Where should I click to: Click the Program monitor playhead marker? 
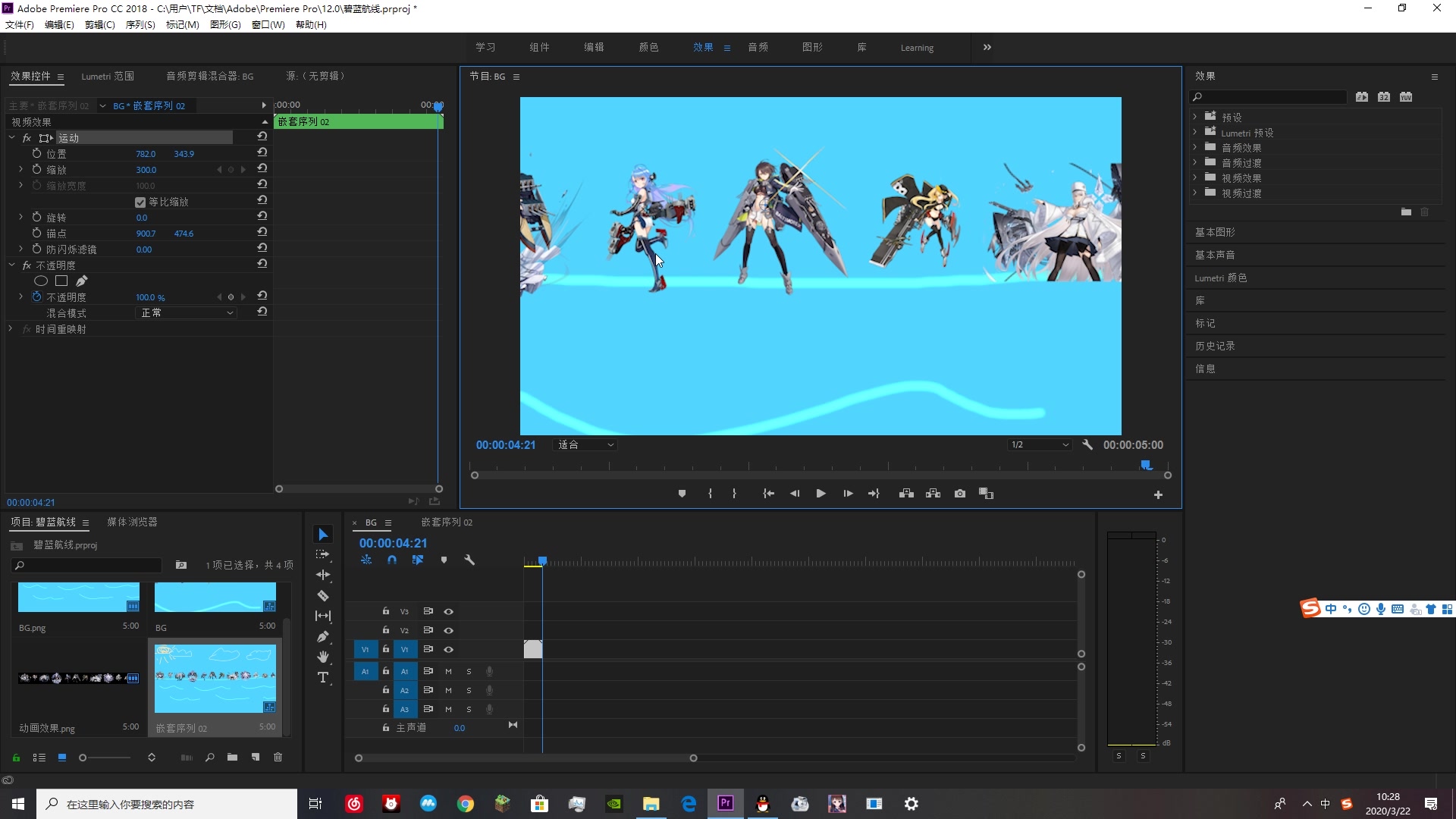click(x=1146, y=465)
